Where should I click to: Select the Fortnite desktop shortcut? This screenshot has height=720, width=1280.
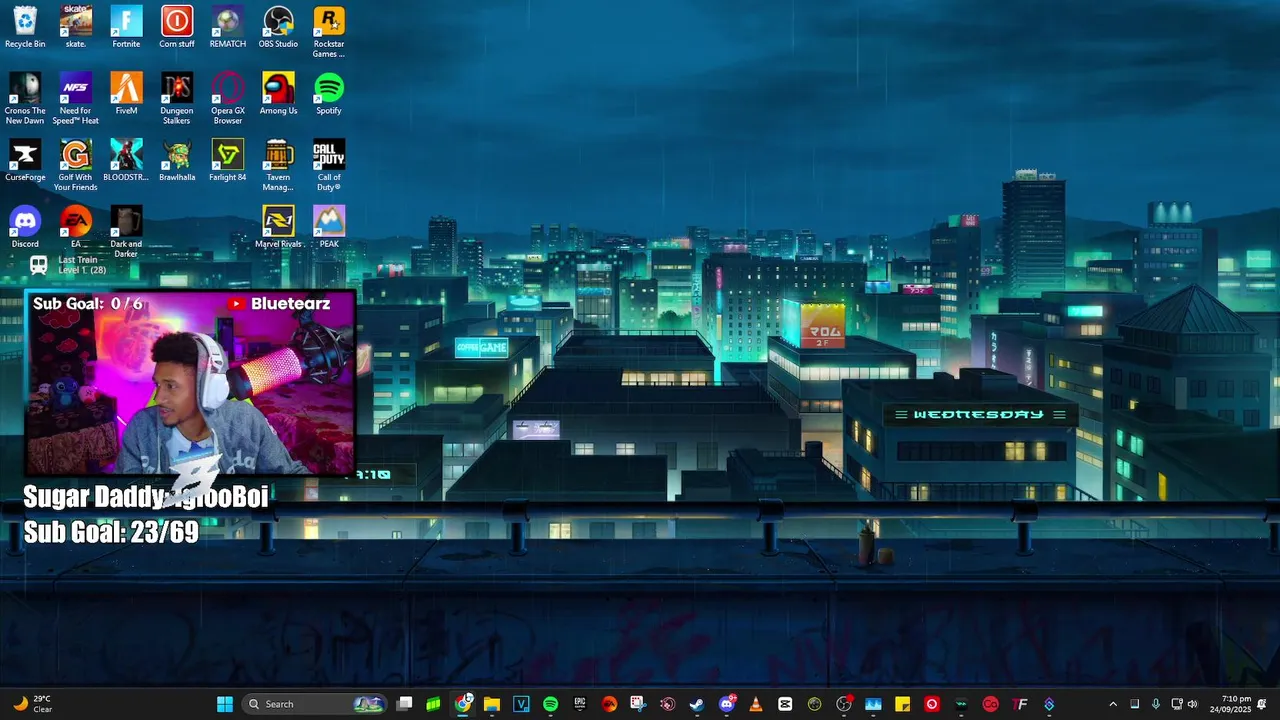click(126, 27)
